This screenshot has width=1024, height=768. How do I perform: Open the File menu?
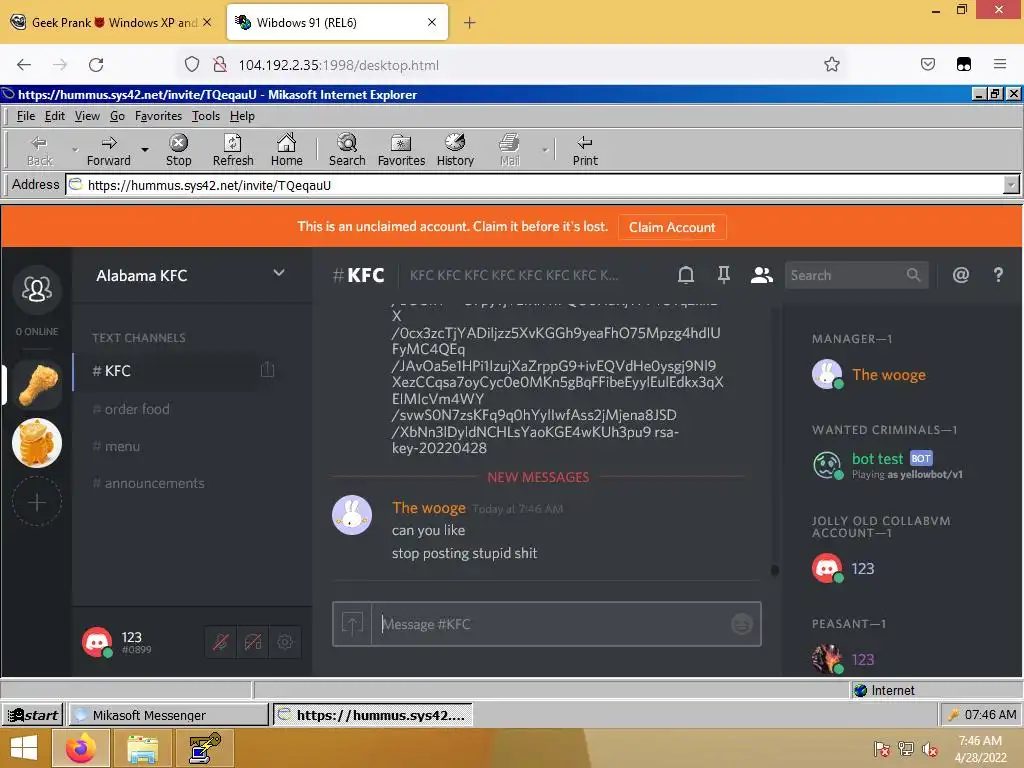pos(25,116)
